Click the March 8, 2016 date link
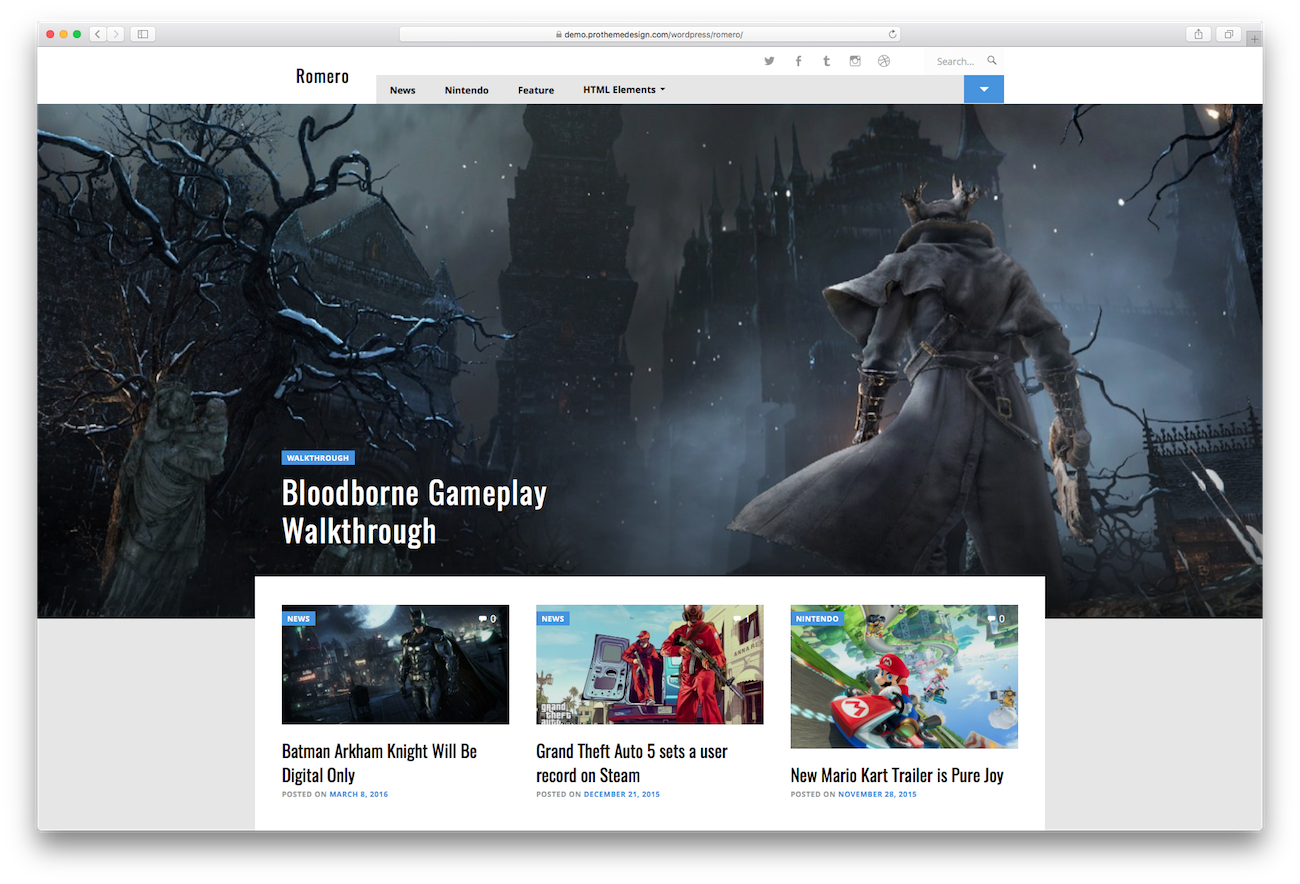1300x884 pixels. (x=359, y=794)
